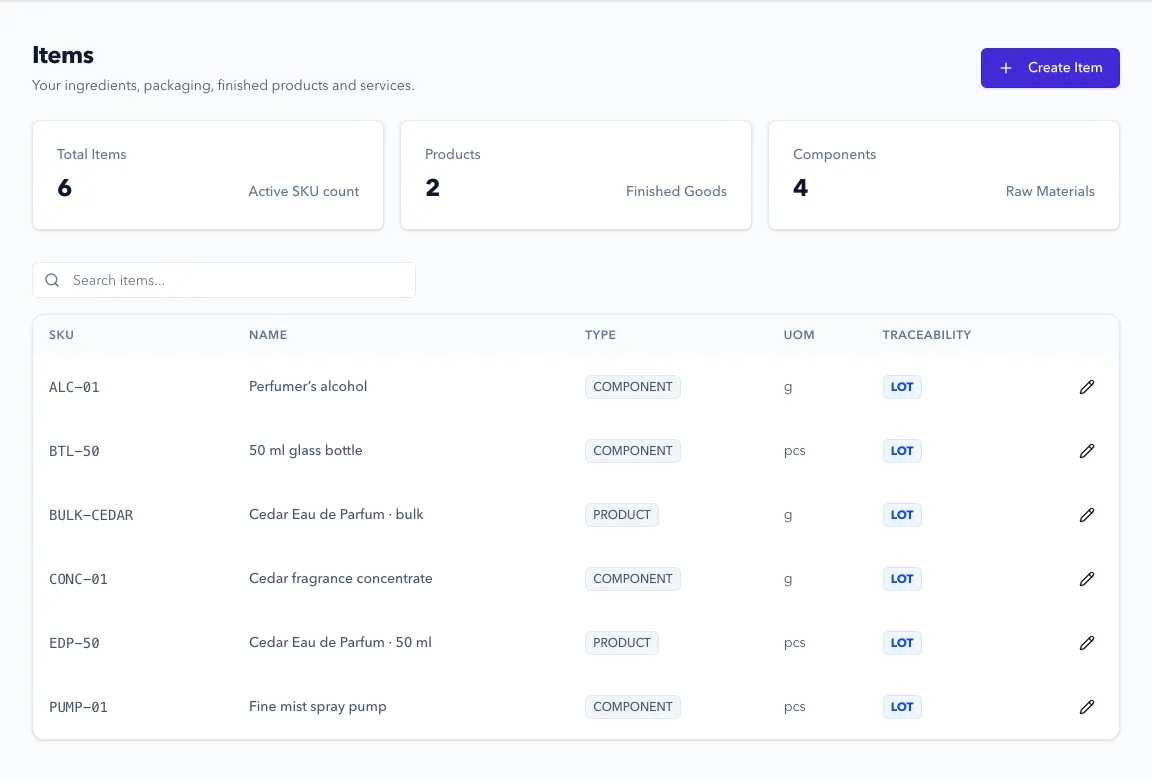Click the COMPONENT badge for PUMP-01

[x=633, y=707]
